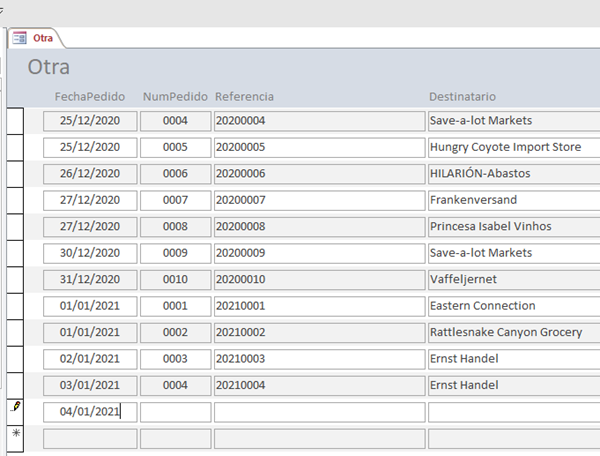Select the record selector for the Frankenversand row

[x=14, y=200]
